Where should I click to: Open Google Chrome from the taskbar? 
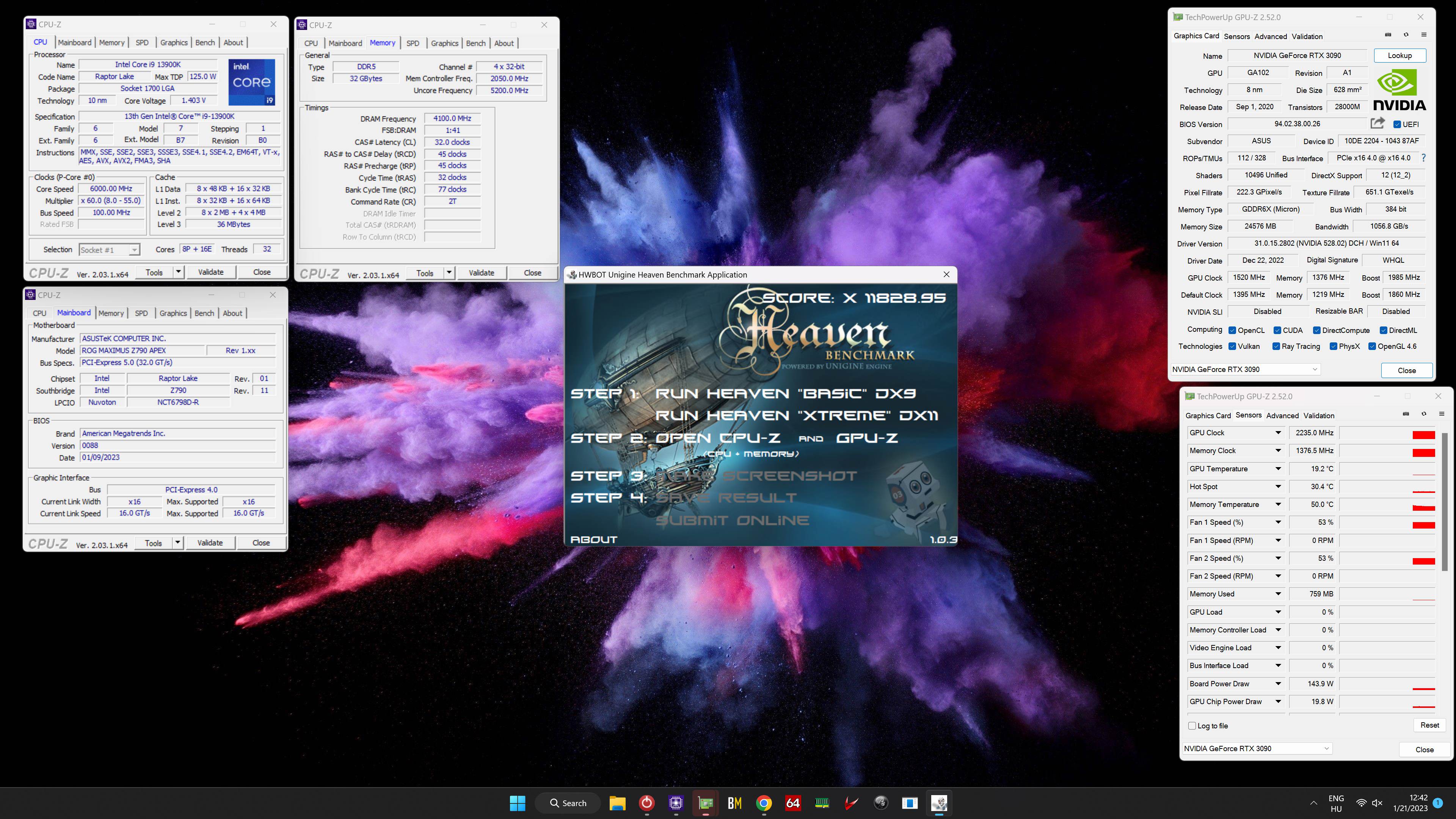click(x=764, y=803)
